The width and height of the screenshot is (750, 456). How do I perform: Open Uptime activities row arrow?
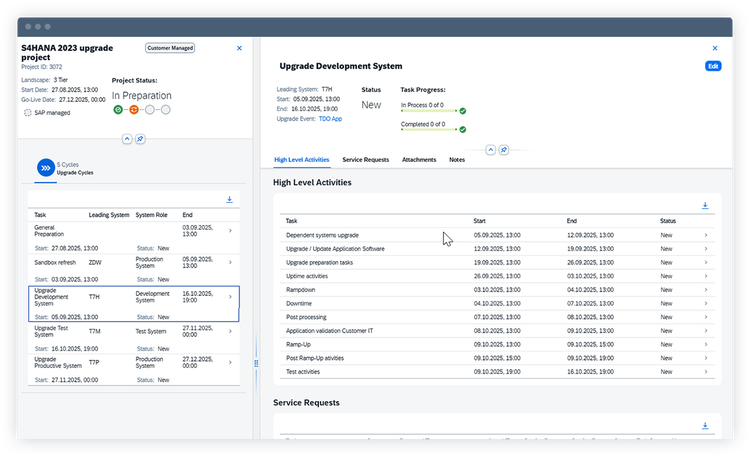tap(706, 276)
